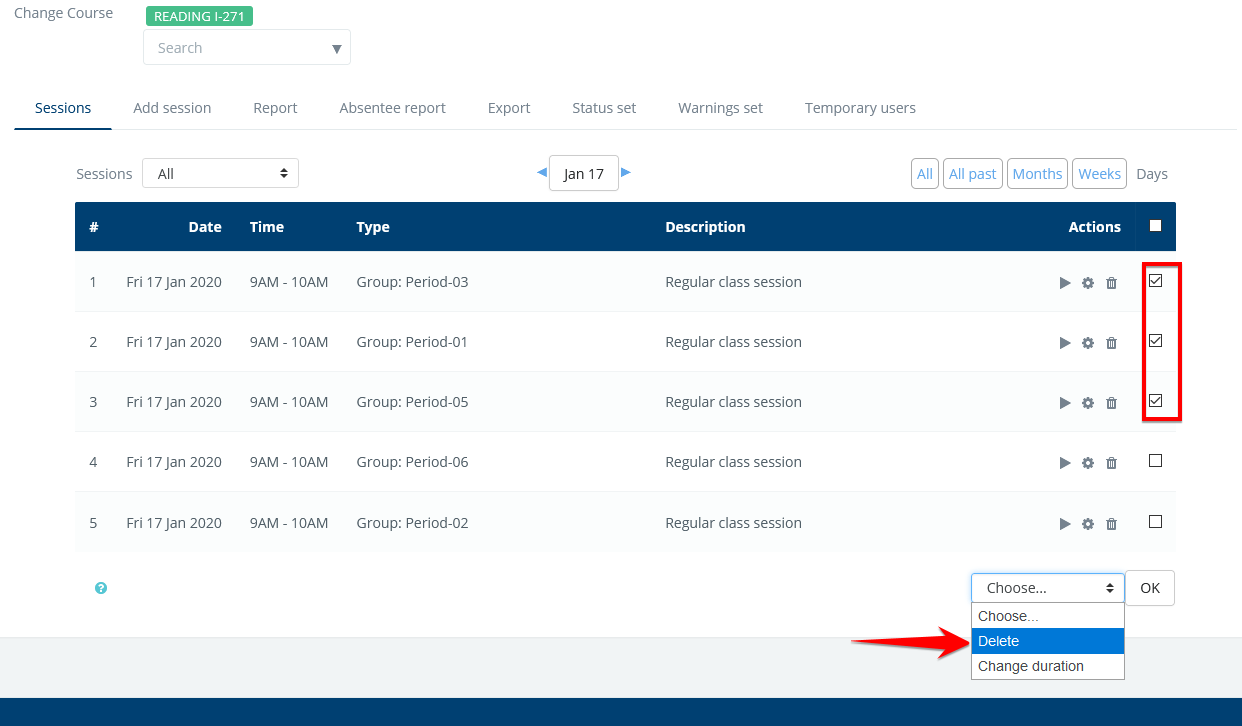Uncheck the Period-03 session checkbox

pyautogui.click(x=1155, y=281)
